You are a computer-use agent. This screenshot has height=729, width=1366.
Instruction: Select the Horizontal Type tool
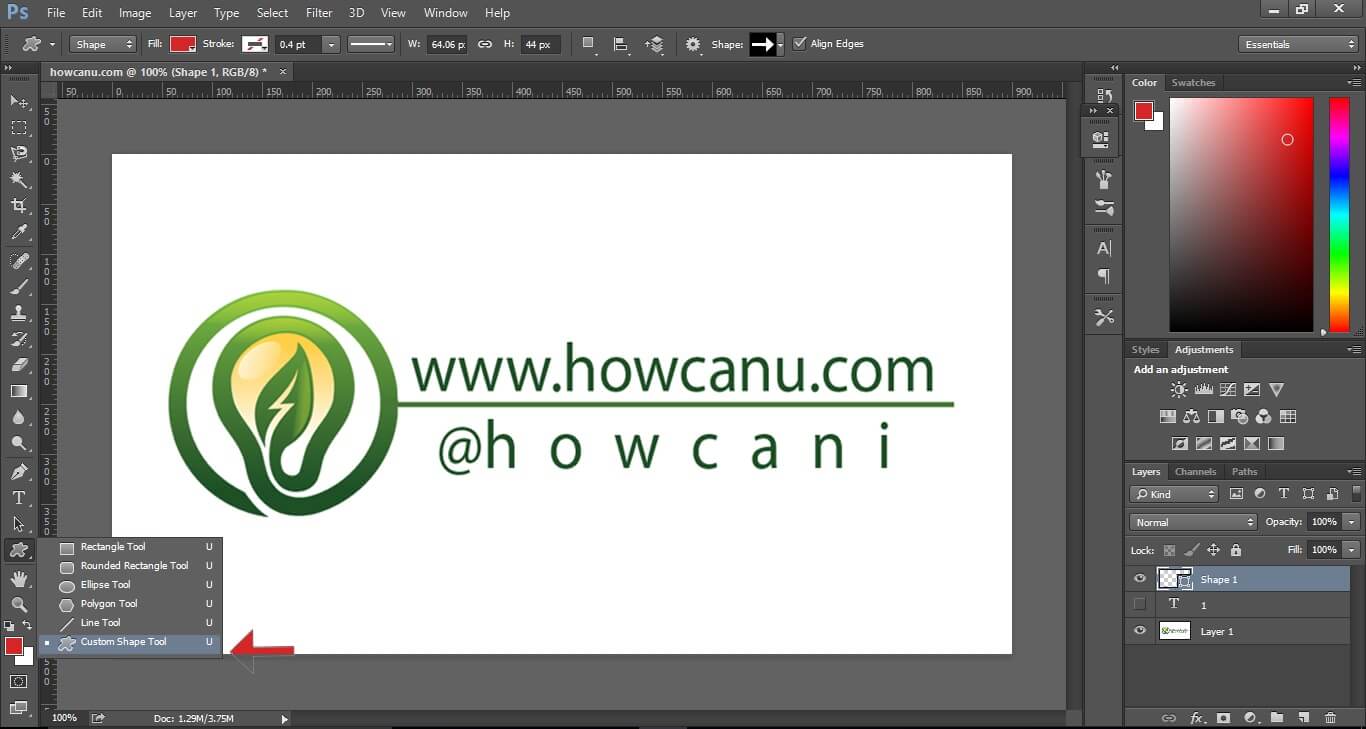pos(19,498)
